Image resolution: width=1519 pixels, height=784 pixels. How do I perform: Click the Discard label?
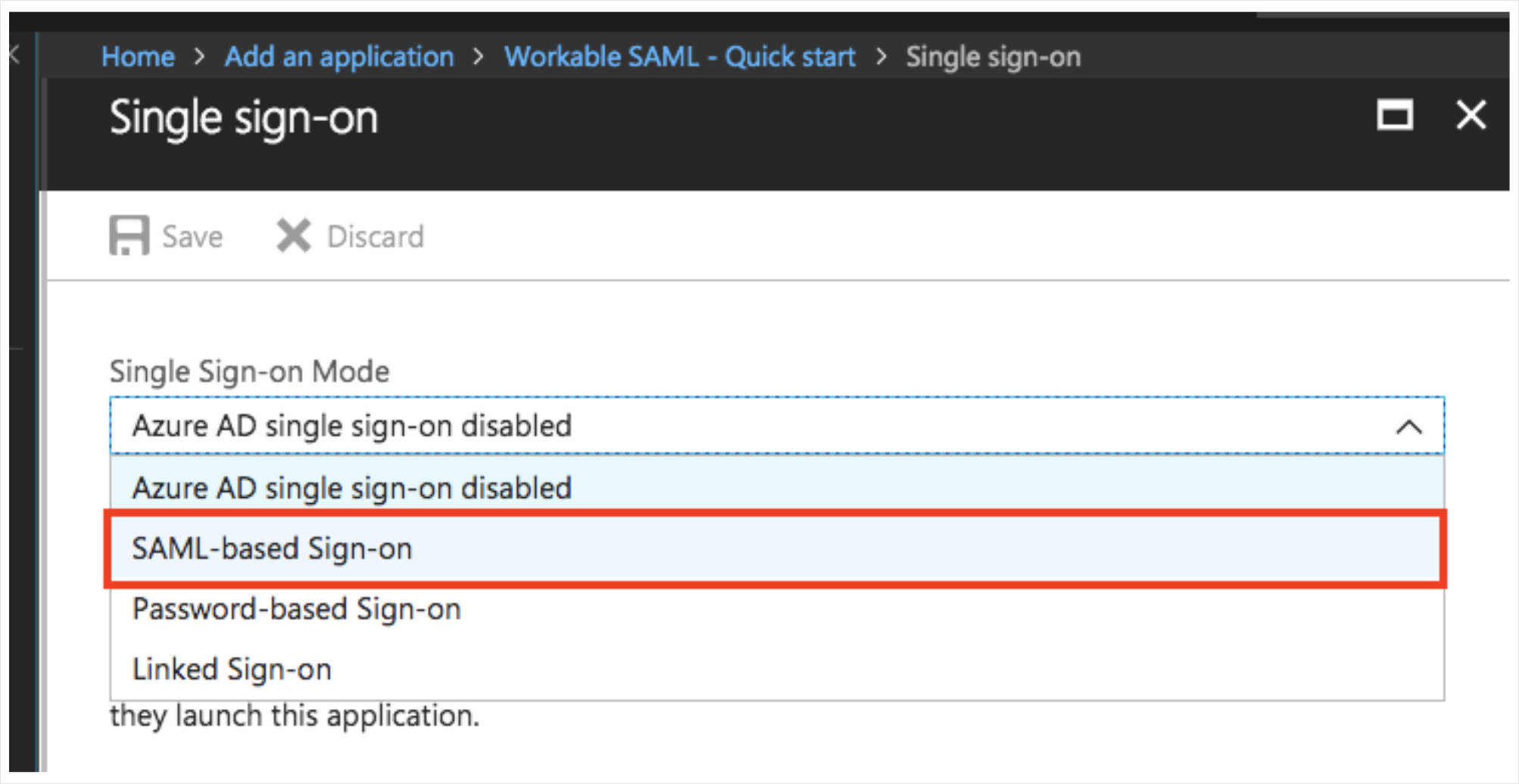(375, 237)
